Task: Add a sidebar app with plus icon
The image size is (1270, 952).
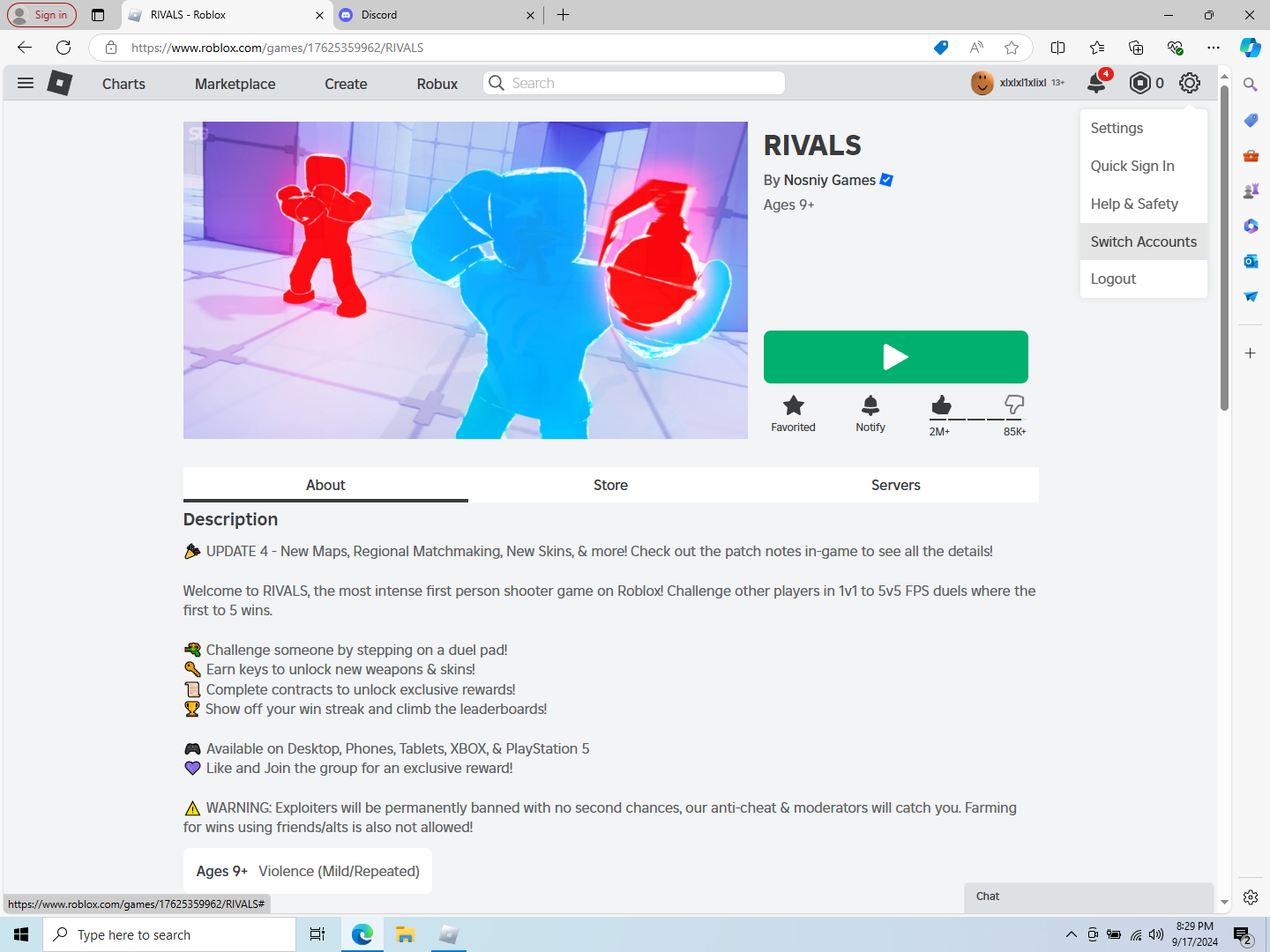Action: point(1251,353)
